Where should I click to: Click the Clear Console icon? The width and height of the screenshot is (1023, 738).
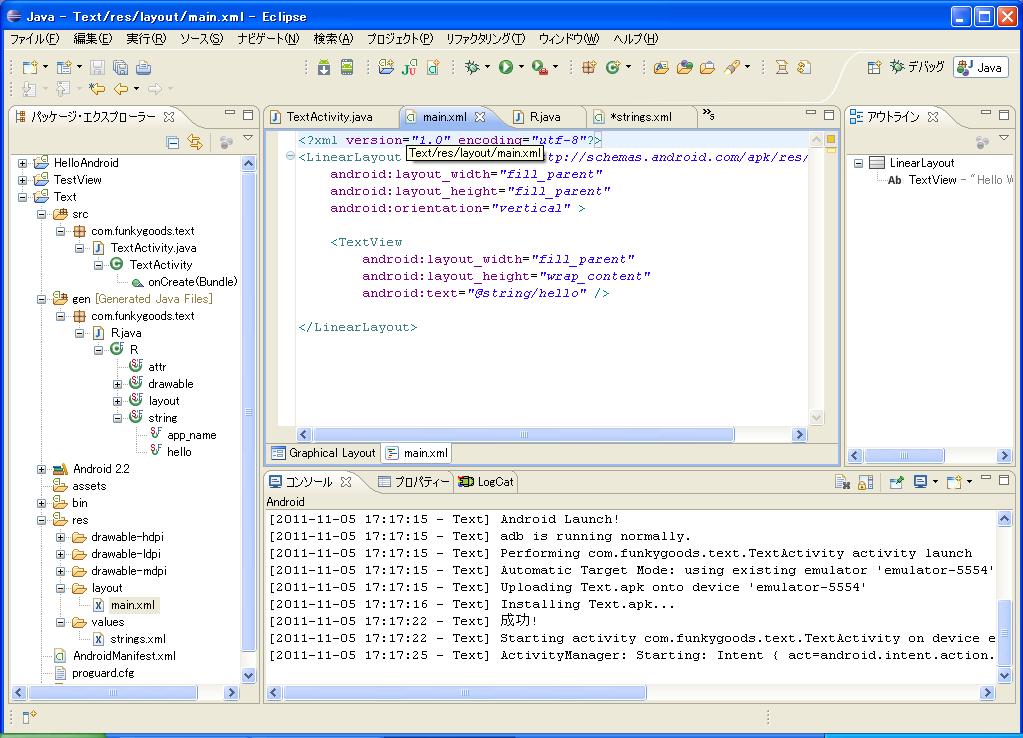tap(842, 482)
